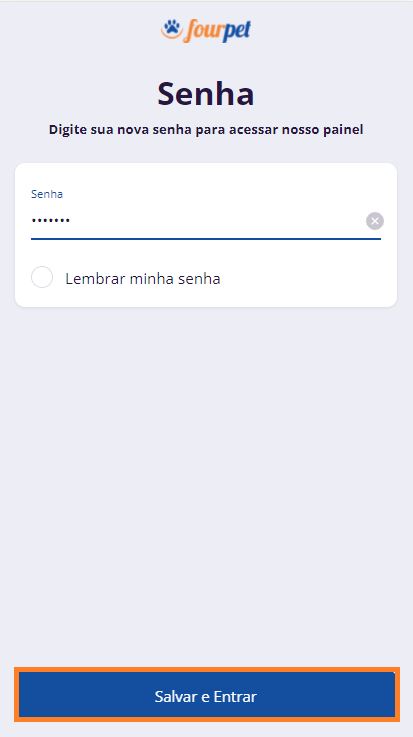Click the white card's blank area
Screen dimensions: 413x737
point(305,277)
